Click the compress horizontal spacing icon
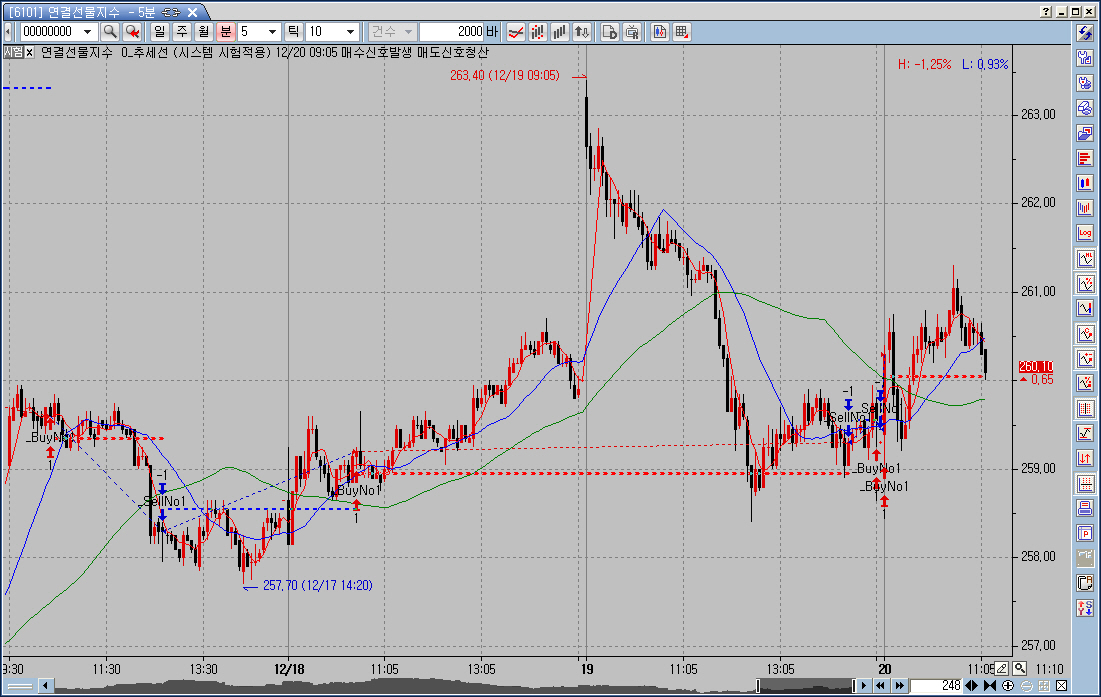The height and width of the screenshot is (697, 1101). [990, 686]
